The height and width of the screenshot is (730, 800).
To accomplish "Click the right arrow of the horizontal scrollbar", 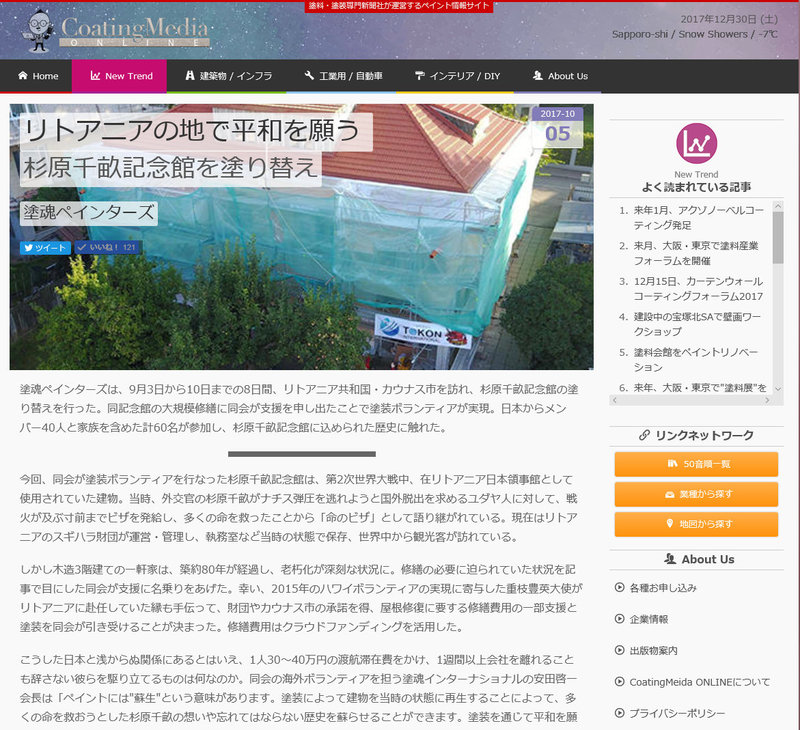I will coord(767,400).
